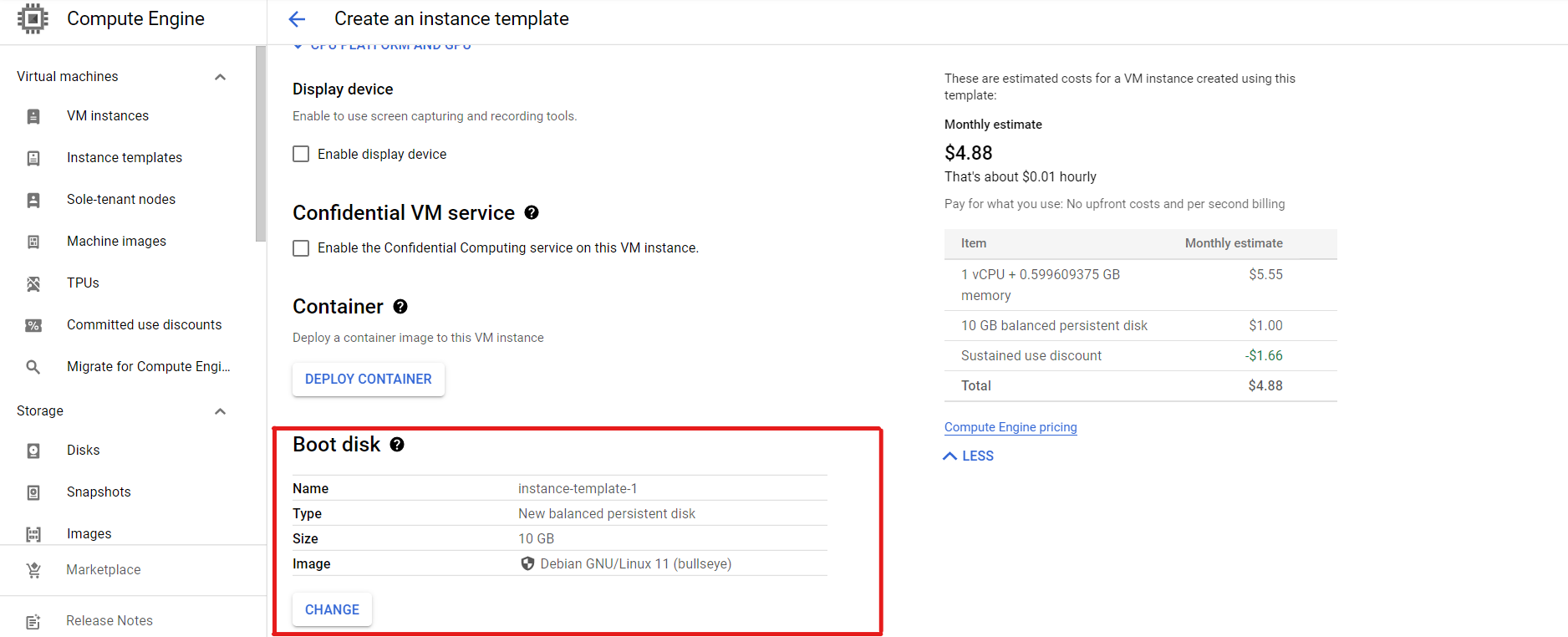Open Machine images page
The image size is (1568, 637).
tap(116, 241)
